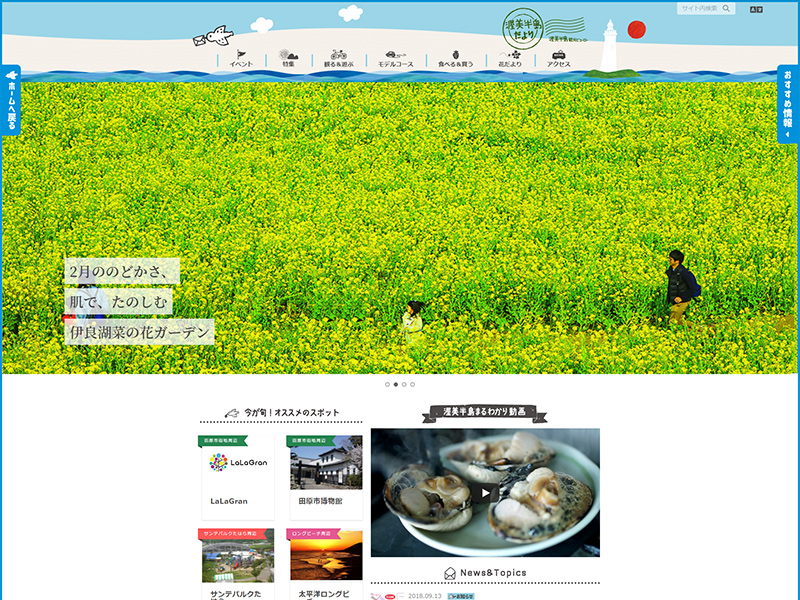The image size is (800, 600).
Task: Click the 伊良湖菜の花ガーデン caption
Action: [x=139, y=332]
